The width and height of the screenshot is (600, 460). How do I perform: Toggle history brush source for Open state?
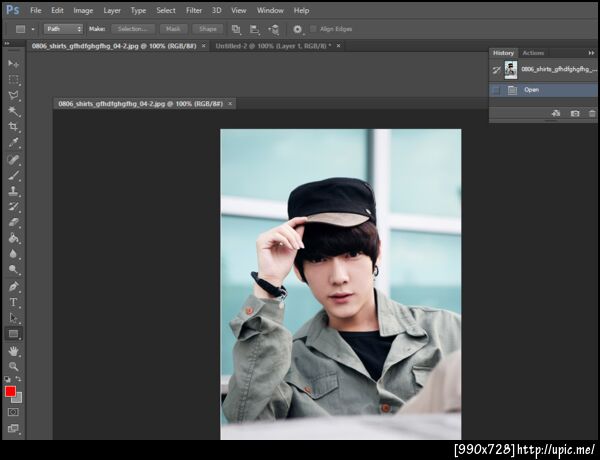click(496, 90)
